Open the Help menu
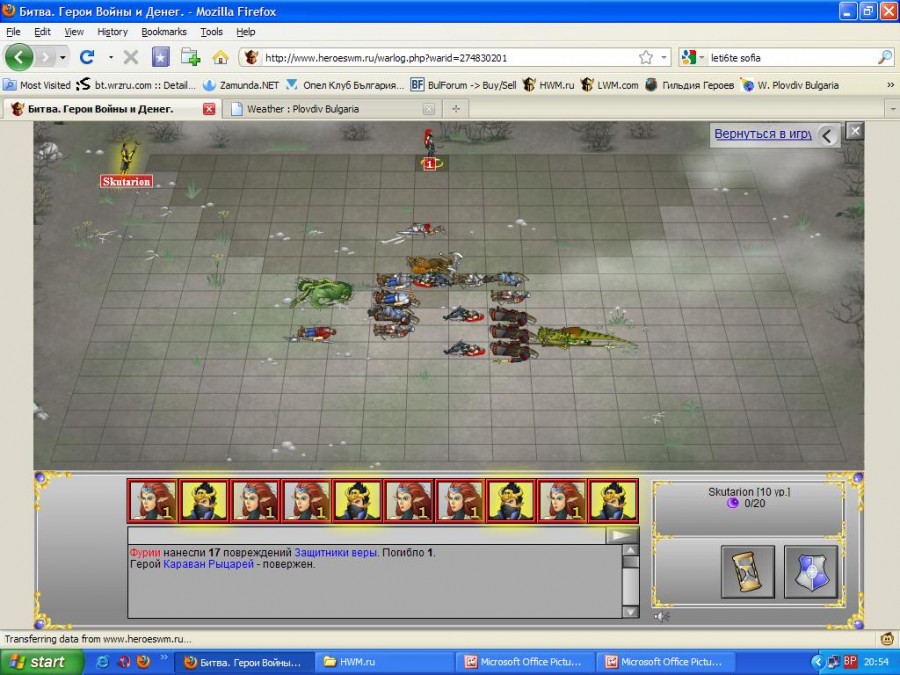Screen dimensions: 900x675 point(246,32)
